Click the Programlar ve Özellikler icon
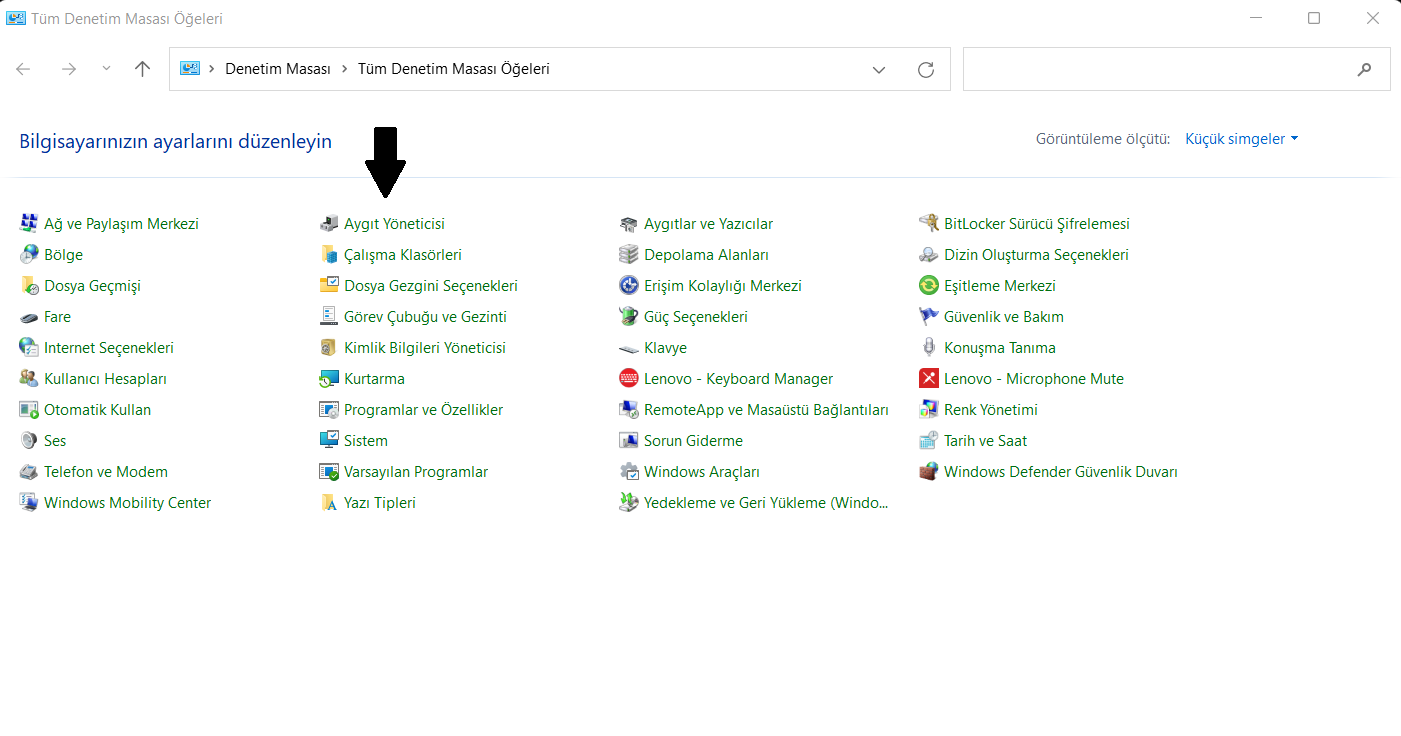Viewport: 1401px width, 736px height. point(328,410)
